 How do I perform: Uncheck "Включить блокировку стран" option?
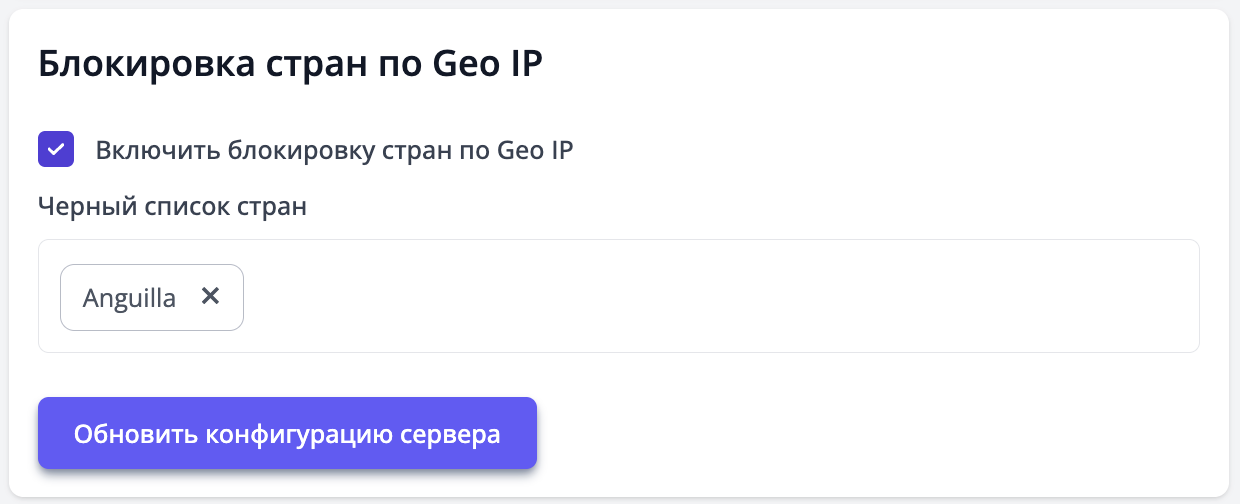click(56, 150)
